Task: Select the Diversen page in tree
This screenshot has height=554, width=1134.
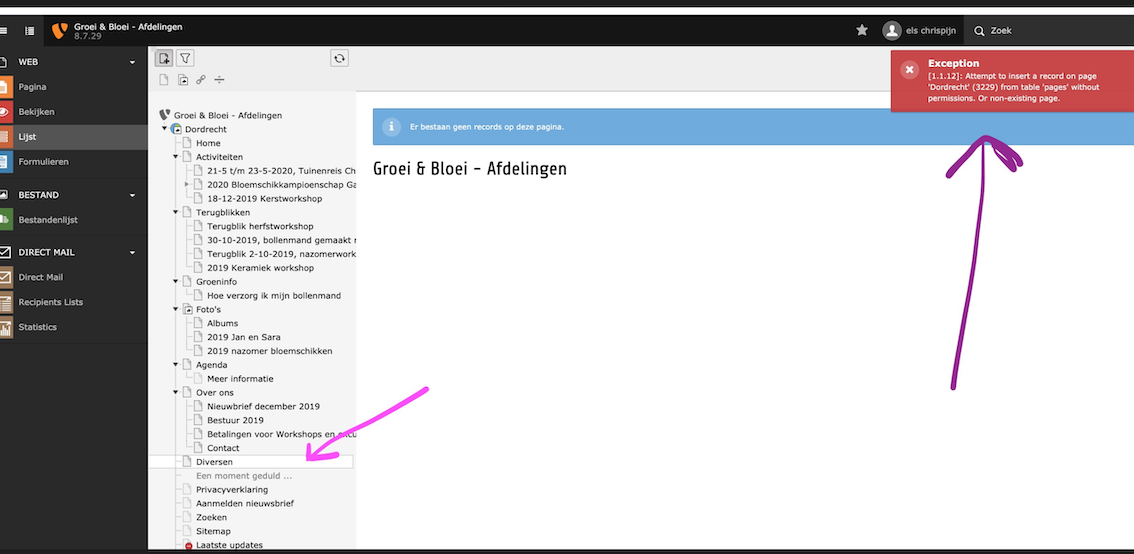Action: [214, 462]
